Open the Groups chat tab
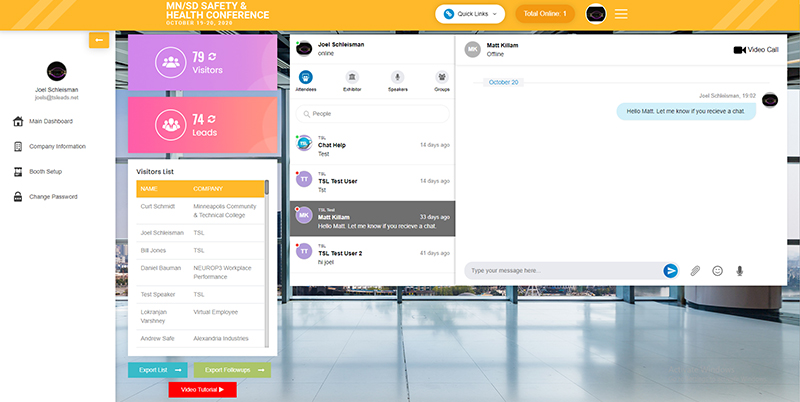This screenshot has height=402, width=800. [441, 81]
